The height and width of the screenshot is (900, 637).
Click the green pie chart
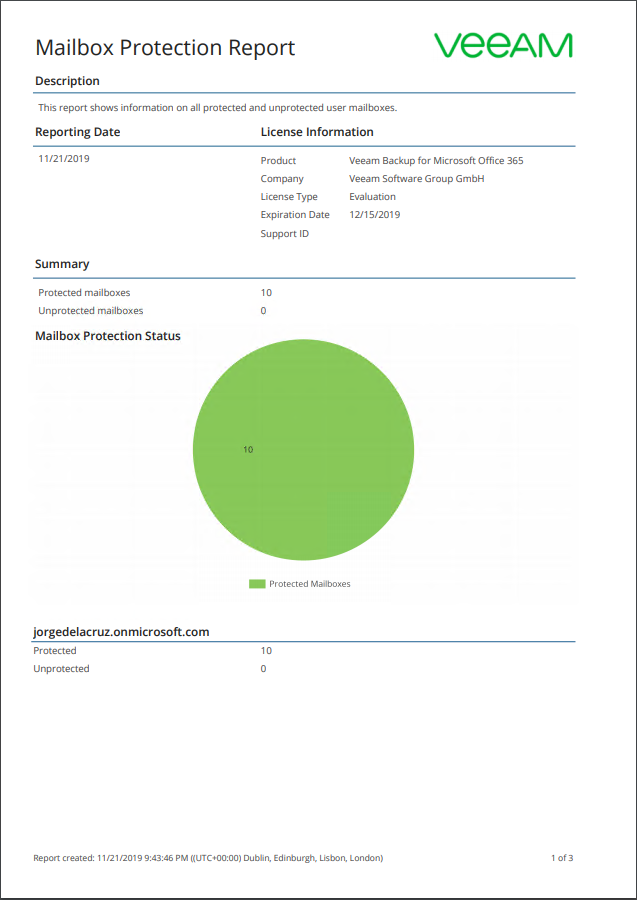point(303,449)
